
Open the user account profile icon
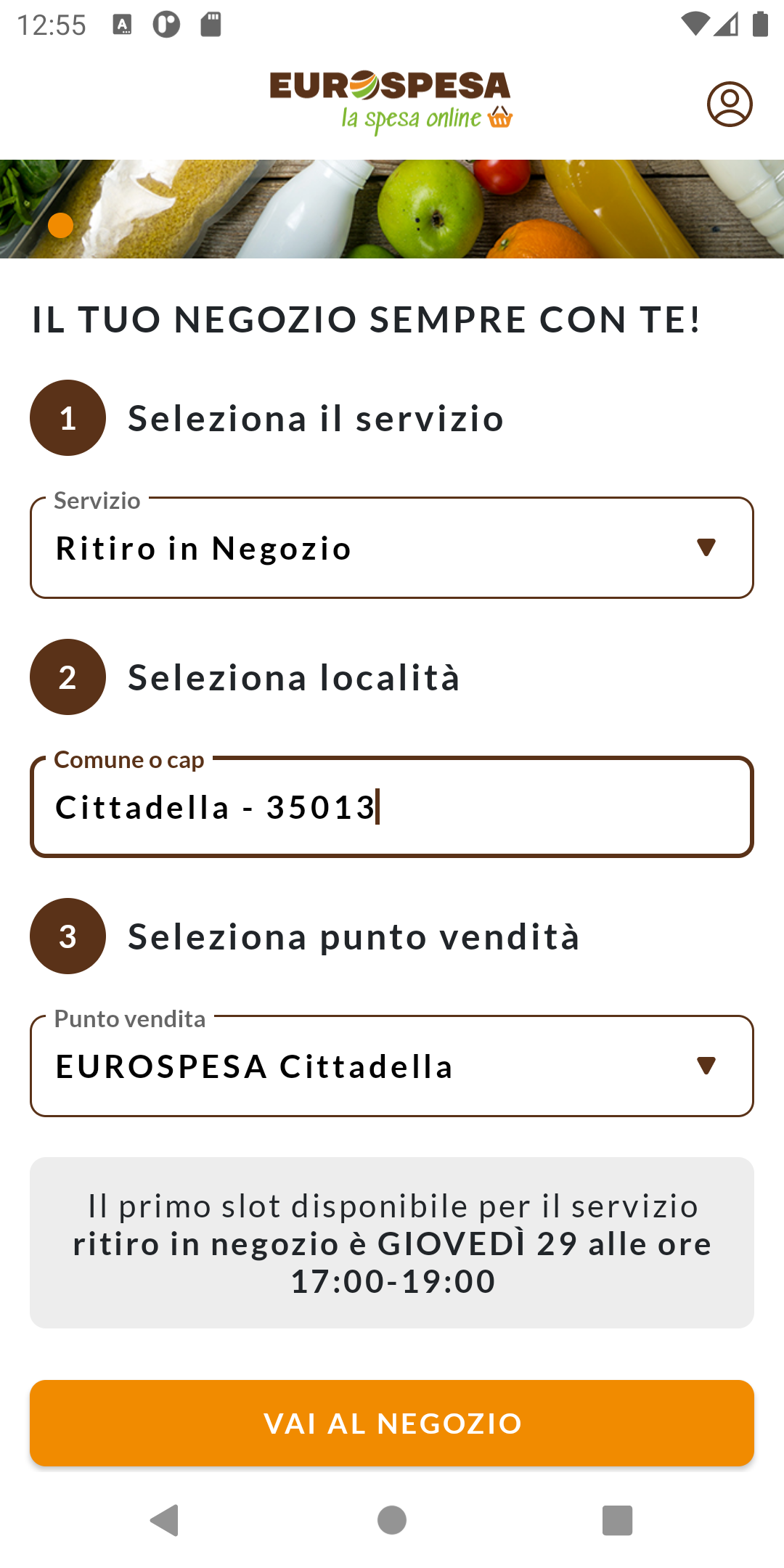730,105
